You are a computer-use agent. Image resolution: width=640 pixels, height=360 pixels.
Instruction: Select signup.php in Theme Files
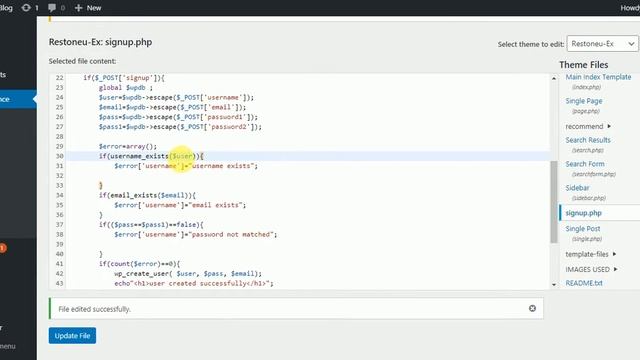click(583, 213)
